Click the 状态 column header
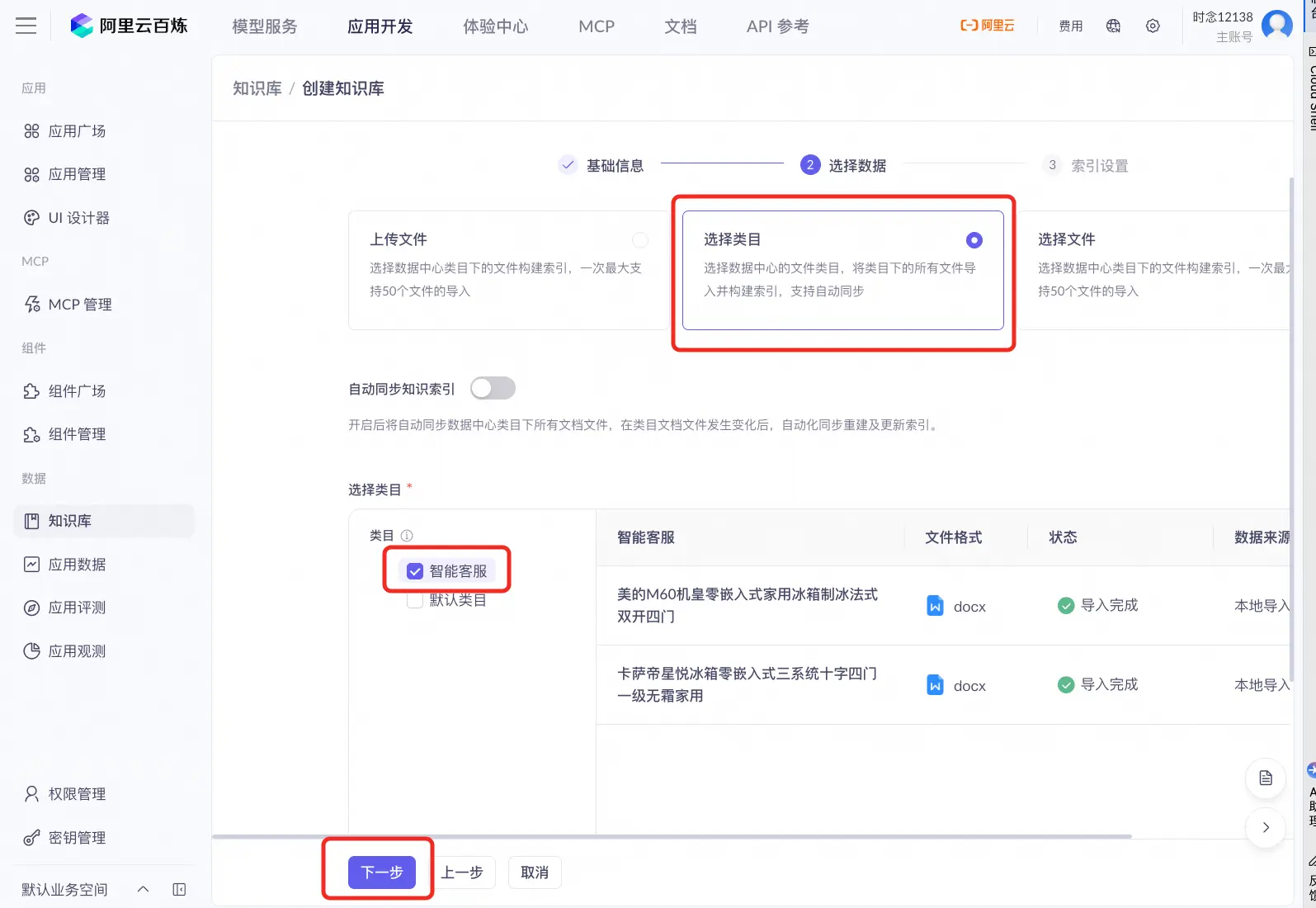The width and height of the screenshot is (1316, 908). (x=1063, y=537)
